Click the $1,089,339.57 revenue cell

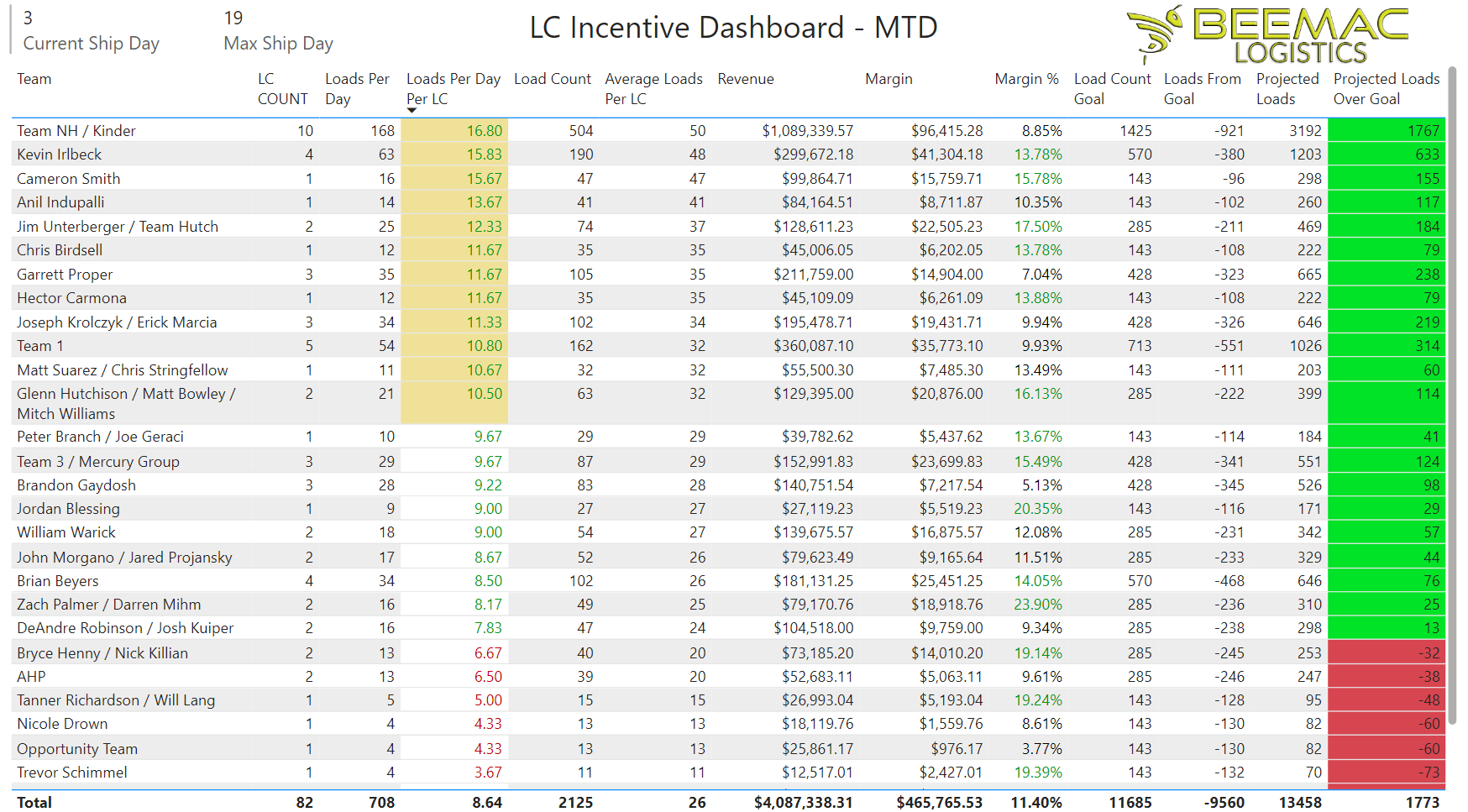coord(808,131)
